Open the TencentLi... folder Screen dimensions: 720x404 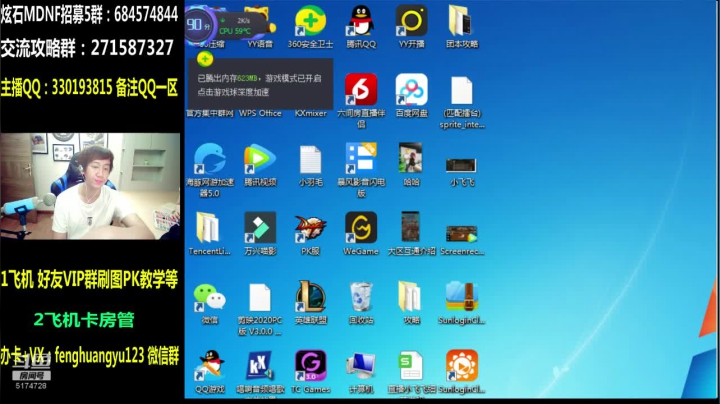tap(210, 233)
